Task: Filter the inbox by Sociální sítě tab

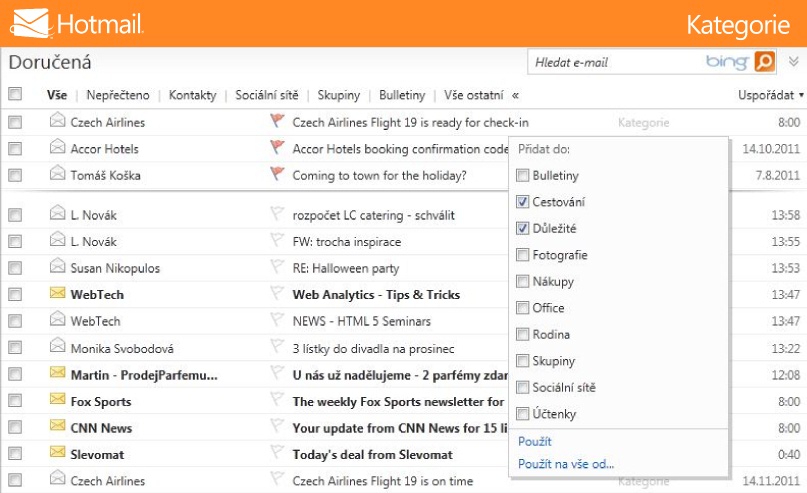Action: [267, 95]
